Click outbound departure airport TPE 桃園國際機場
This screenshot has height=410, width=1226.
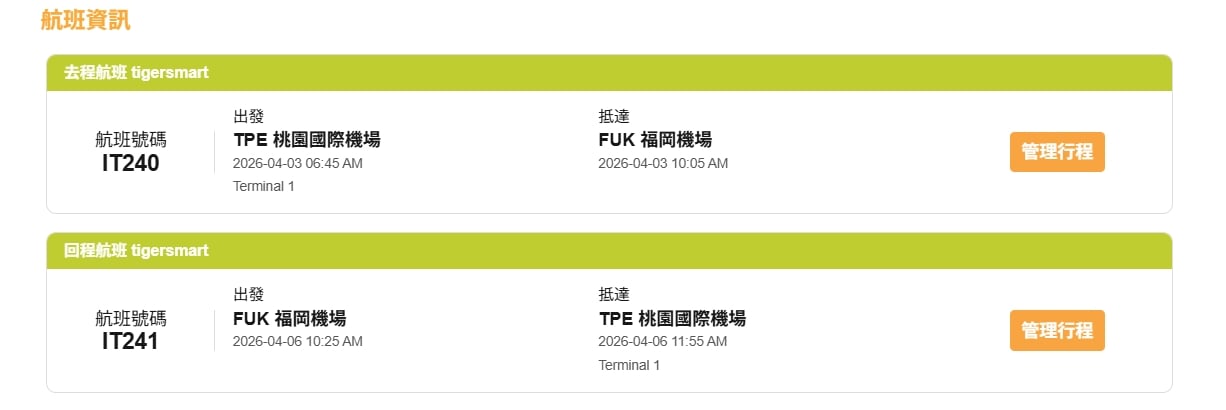(x=306, y=140)
